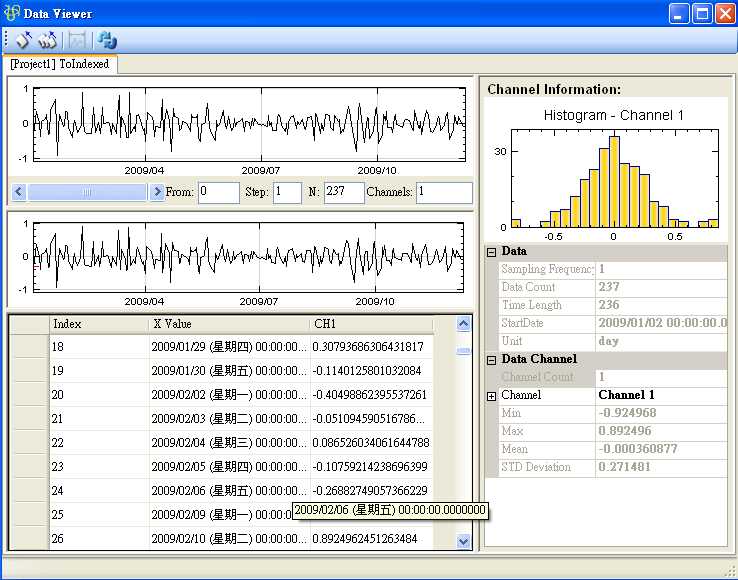
Task: Click the table's scroll down arrow
Action: click(463, 540)
